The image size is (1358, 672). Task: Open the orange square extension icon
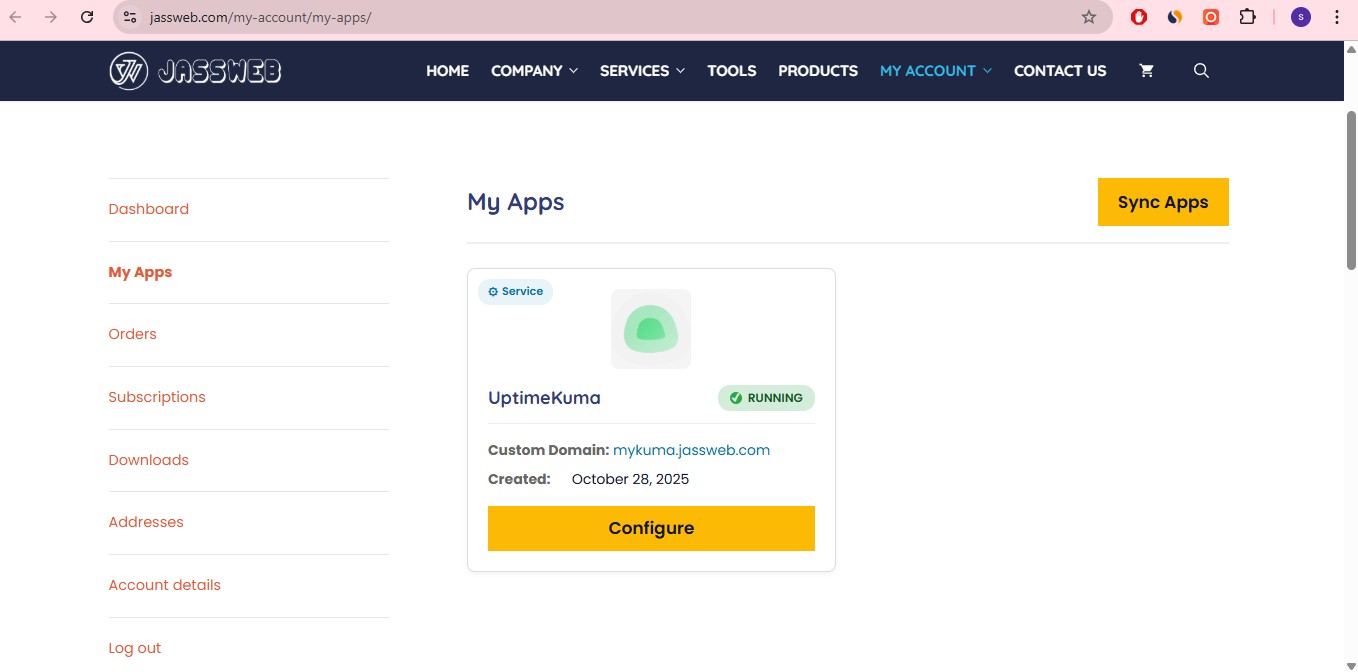tap(1211, 17)
